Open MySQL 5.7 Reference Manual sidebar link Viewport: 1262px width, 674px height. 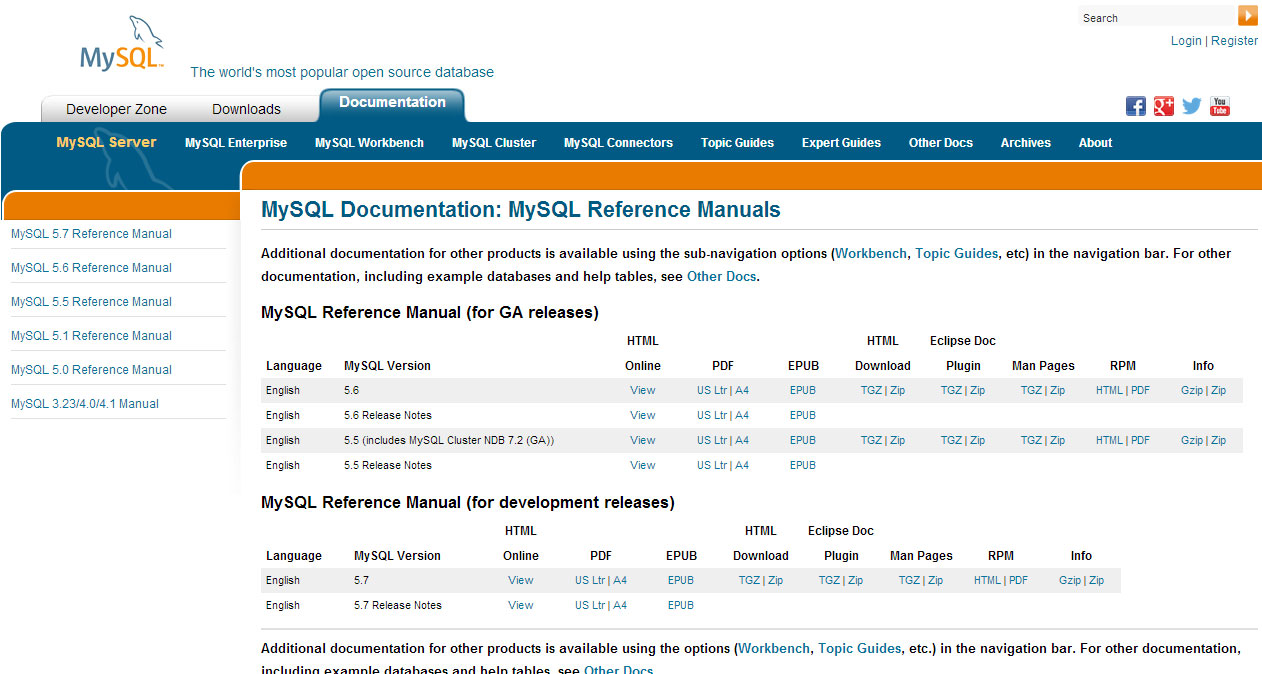[91, 234]
